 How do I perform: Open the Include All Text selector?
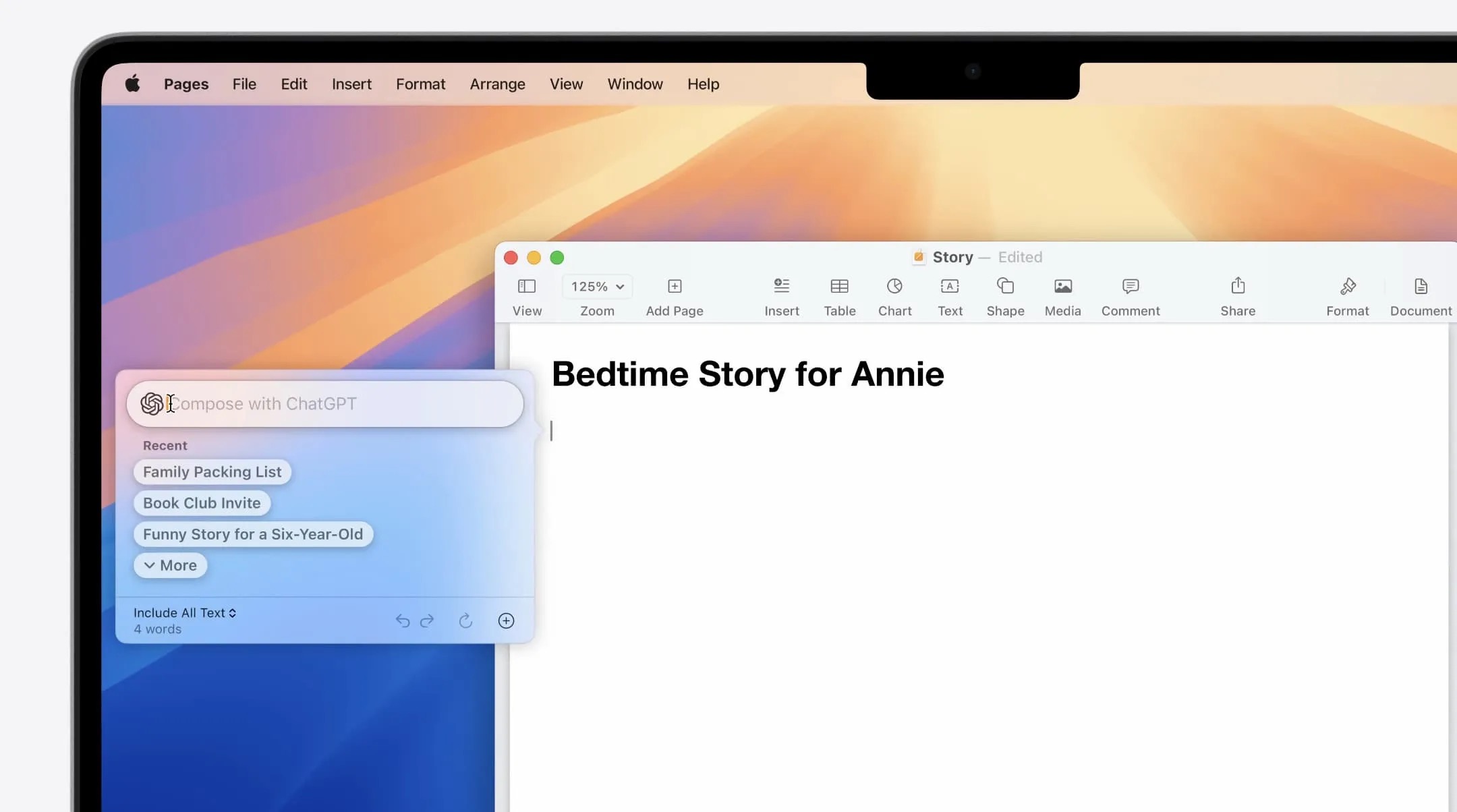184,612
